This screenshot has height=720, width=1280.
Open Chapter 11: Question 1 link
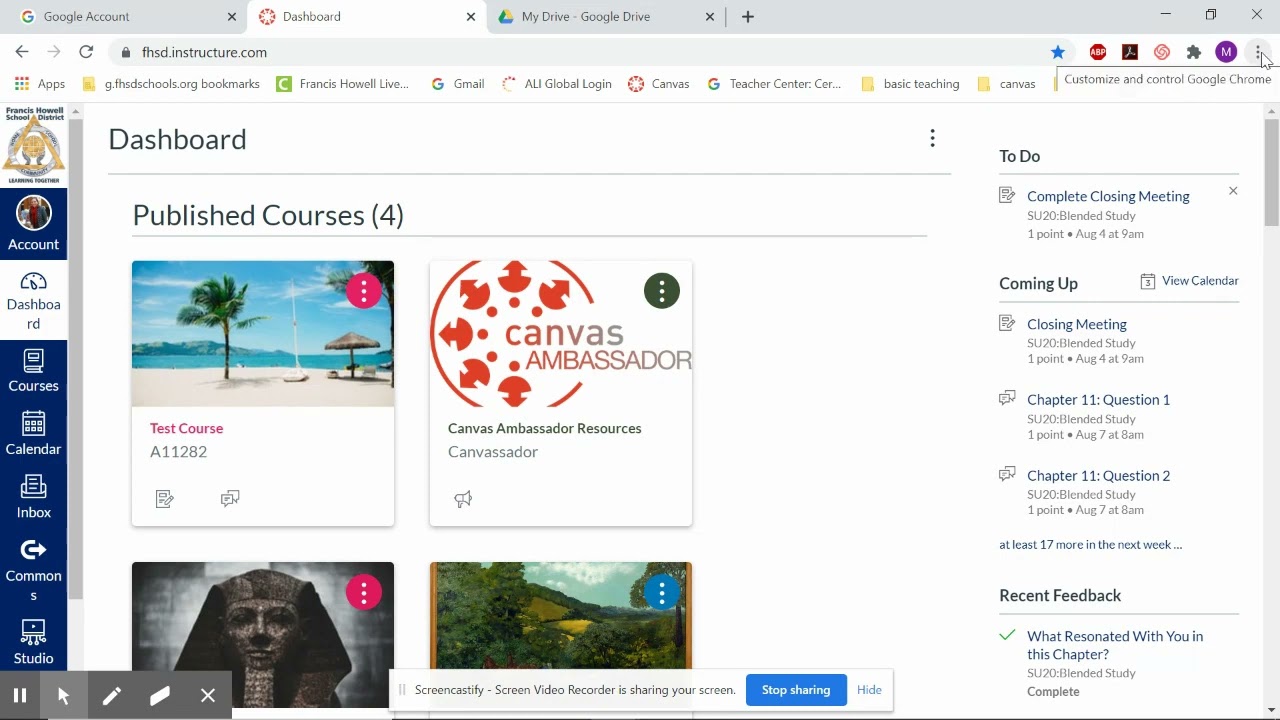pyautogui.click(x=1098, y=399)
